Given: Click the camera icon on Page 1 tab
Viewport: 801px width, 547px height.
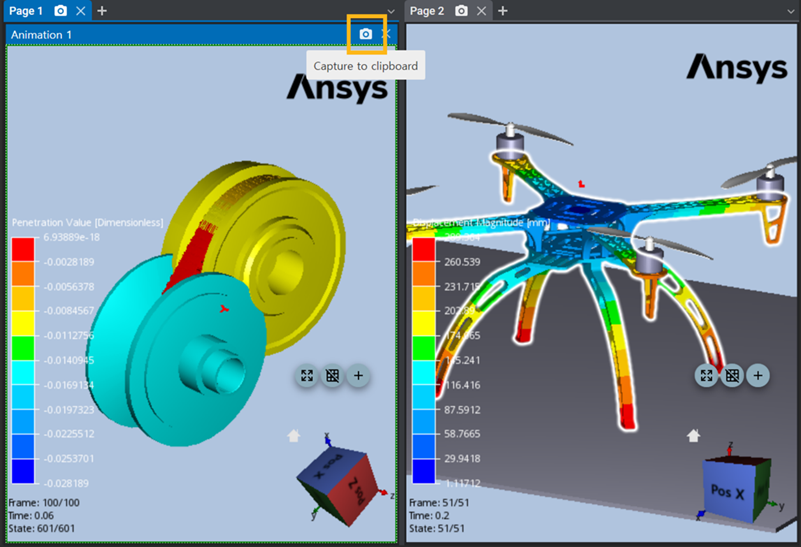Looking at the screenshot, I should click(x=60, y=11).
